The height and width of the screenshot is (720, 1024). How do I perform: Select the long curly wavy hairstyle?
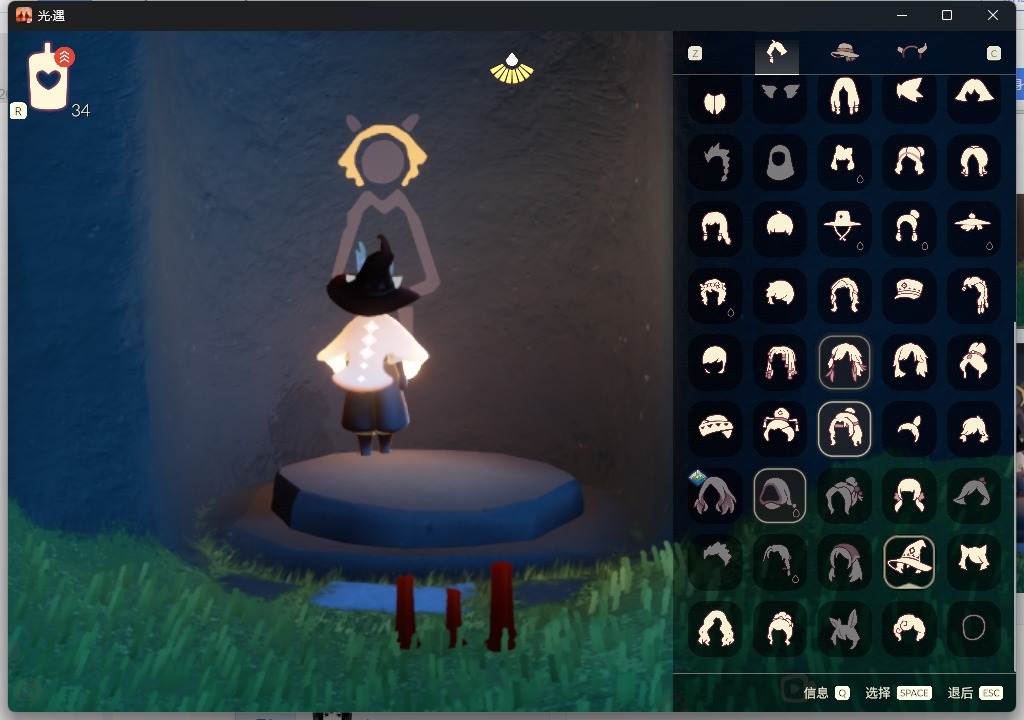(x=715, y=628)
